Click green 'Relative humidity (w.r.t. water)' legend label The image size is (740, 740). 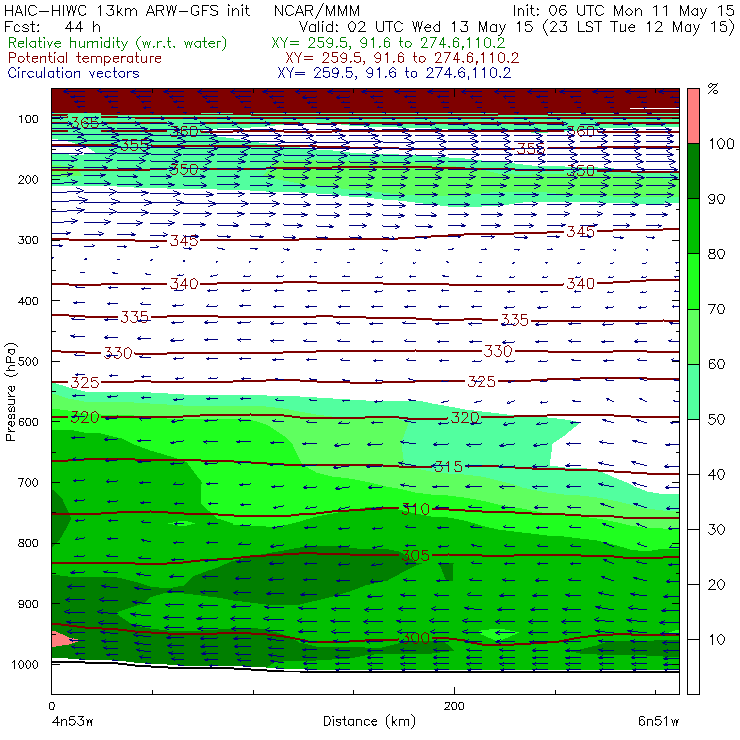coord(118,43)
